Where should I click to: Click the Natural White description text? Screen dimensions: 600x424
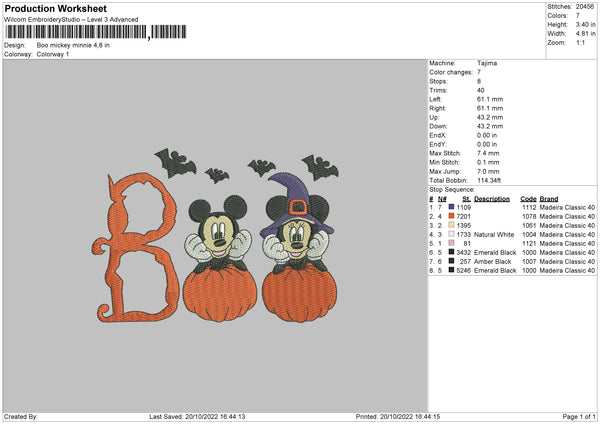(494, 234)
